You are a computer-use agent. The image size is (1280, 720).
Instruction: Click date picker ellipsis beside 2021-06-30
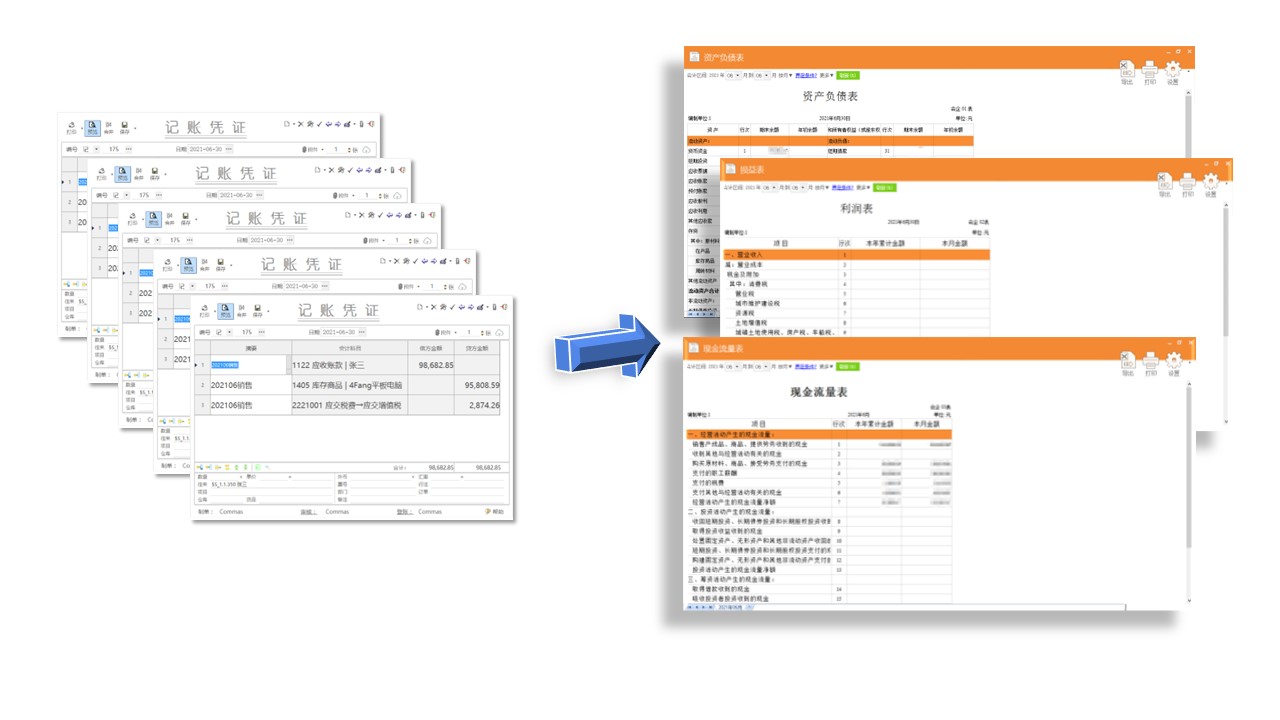tap(362, 332)
